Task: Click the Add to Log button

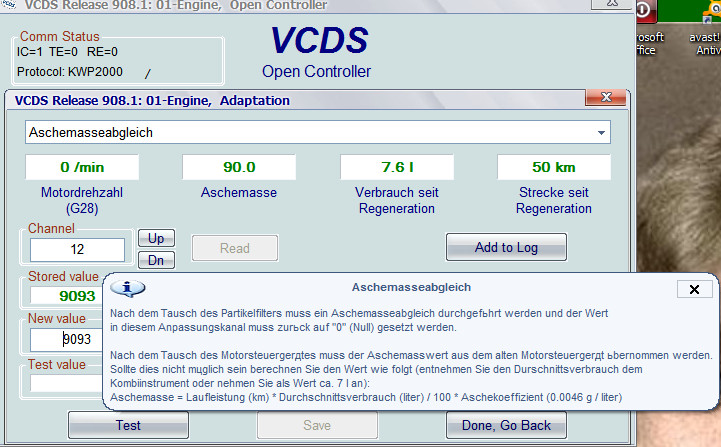Action: click(506, 247)
